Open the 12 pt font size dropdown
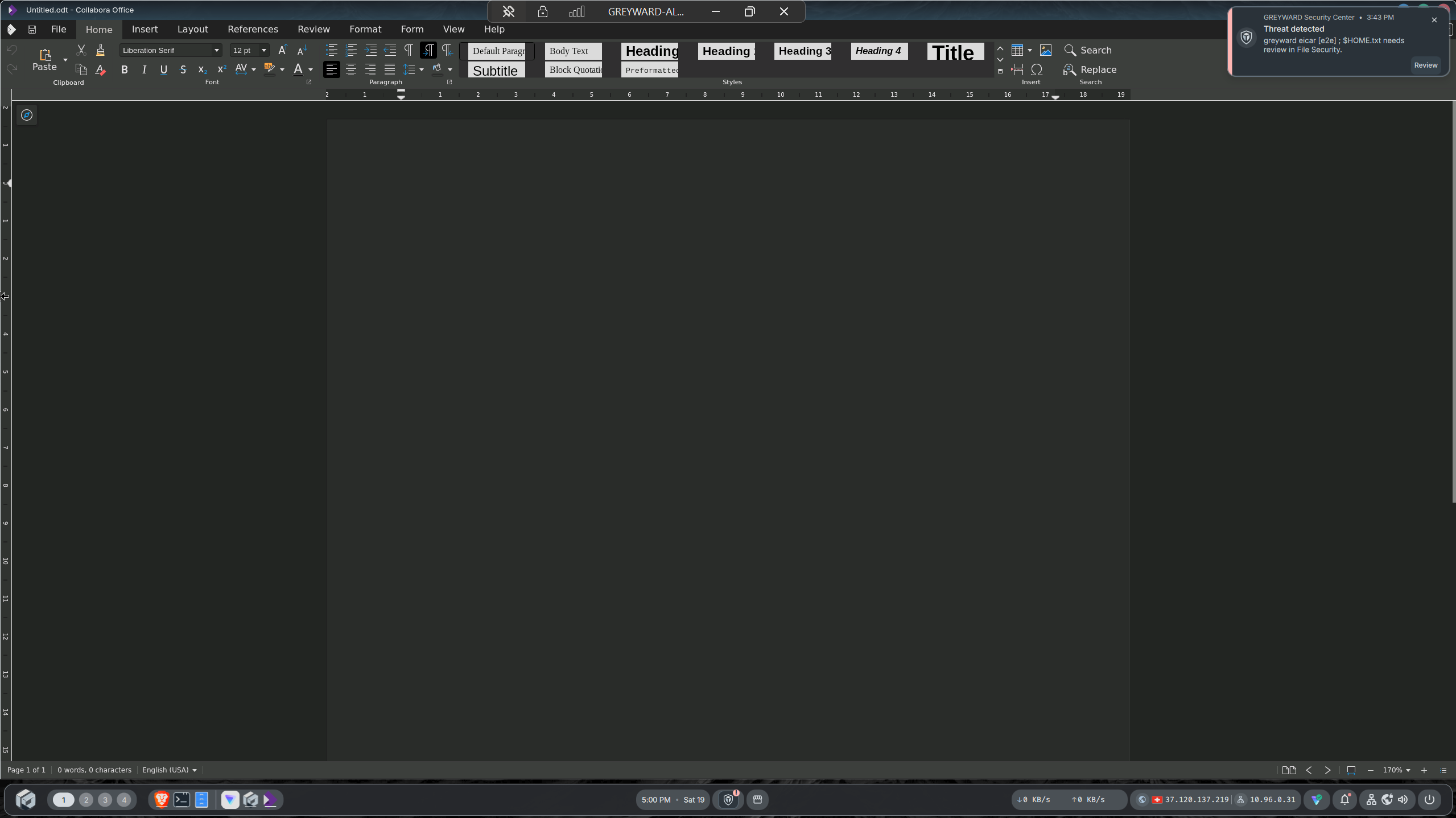The height and width of the screenshot is (818, 1456). coord(264,50)
